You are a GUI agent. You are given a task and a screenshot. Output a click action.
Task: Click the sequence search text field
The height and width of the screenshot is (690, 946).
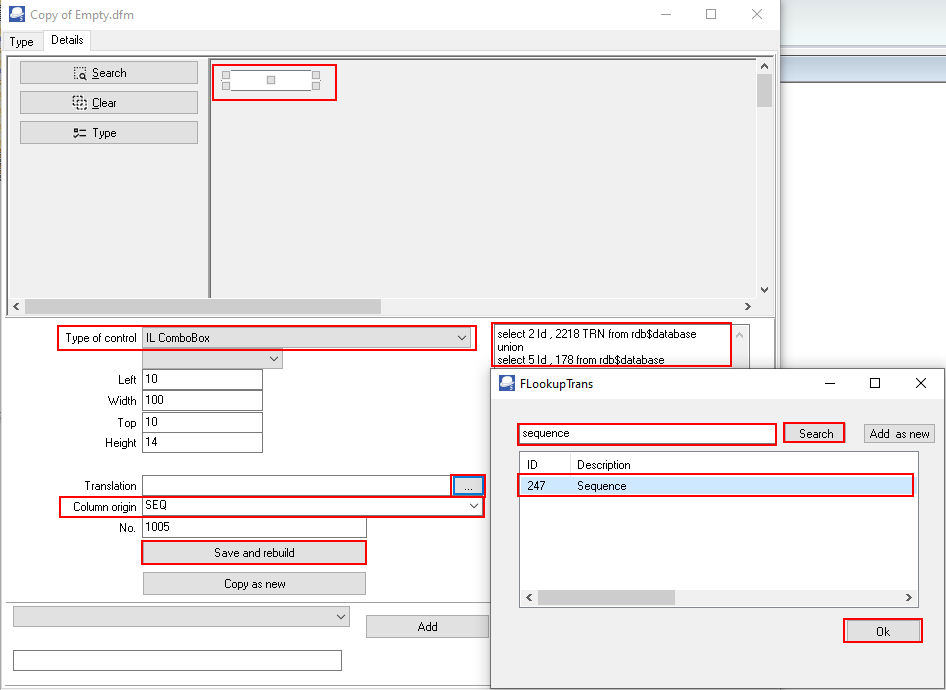tap(647, 434)
